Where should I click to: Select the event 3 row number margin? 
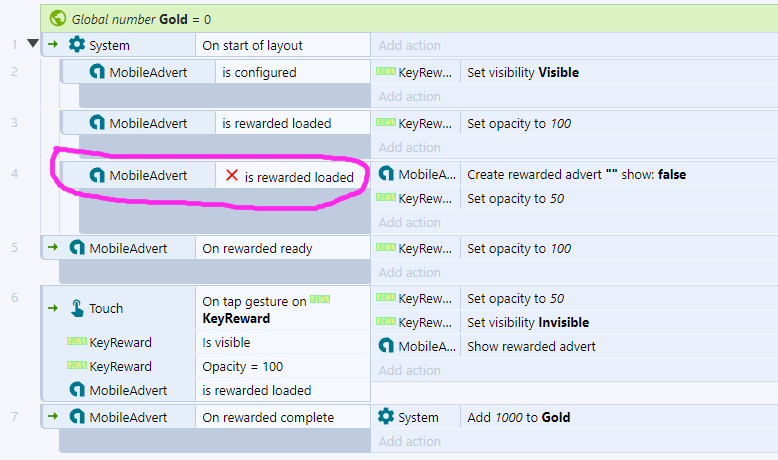click(14, 123)
